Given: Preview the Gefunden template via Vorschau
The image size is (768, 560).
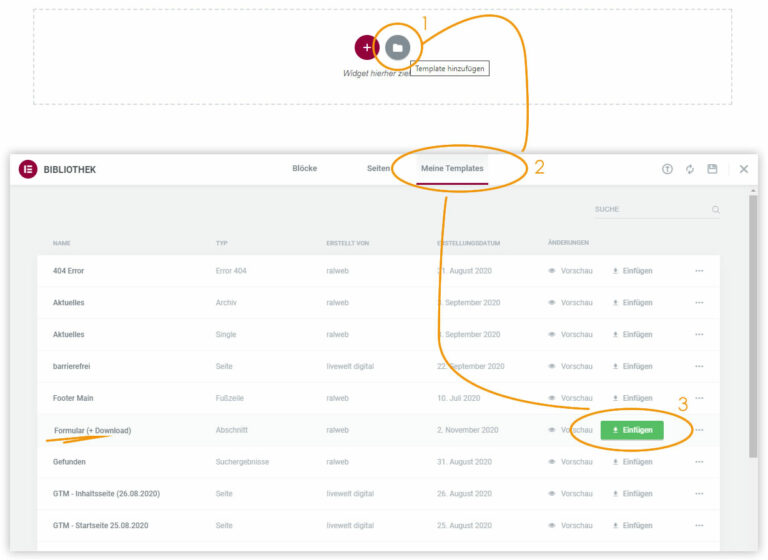Looking at the screenshot, I should pos(570,462).
